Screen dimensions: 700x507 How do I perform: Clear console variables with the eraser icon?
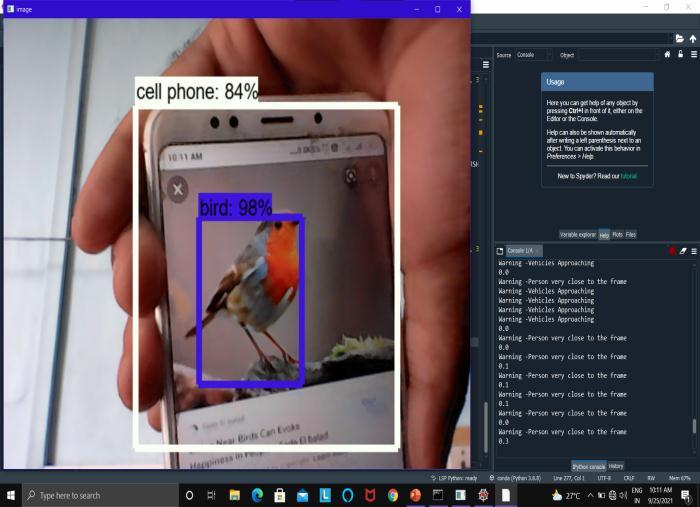tap(683, 251)
